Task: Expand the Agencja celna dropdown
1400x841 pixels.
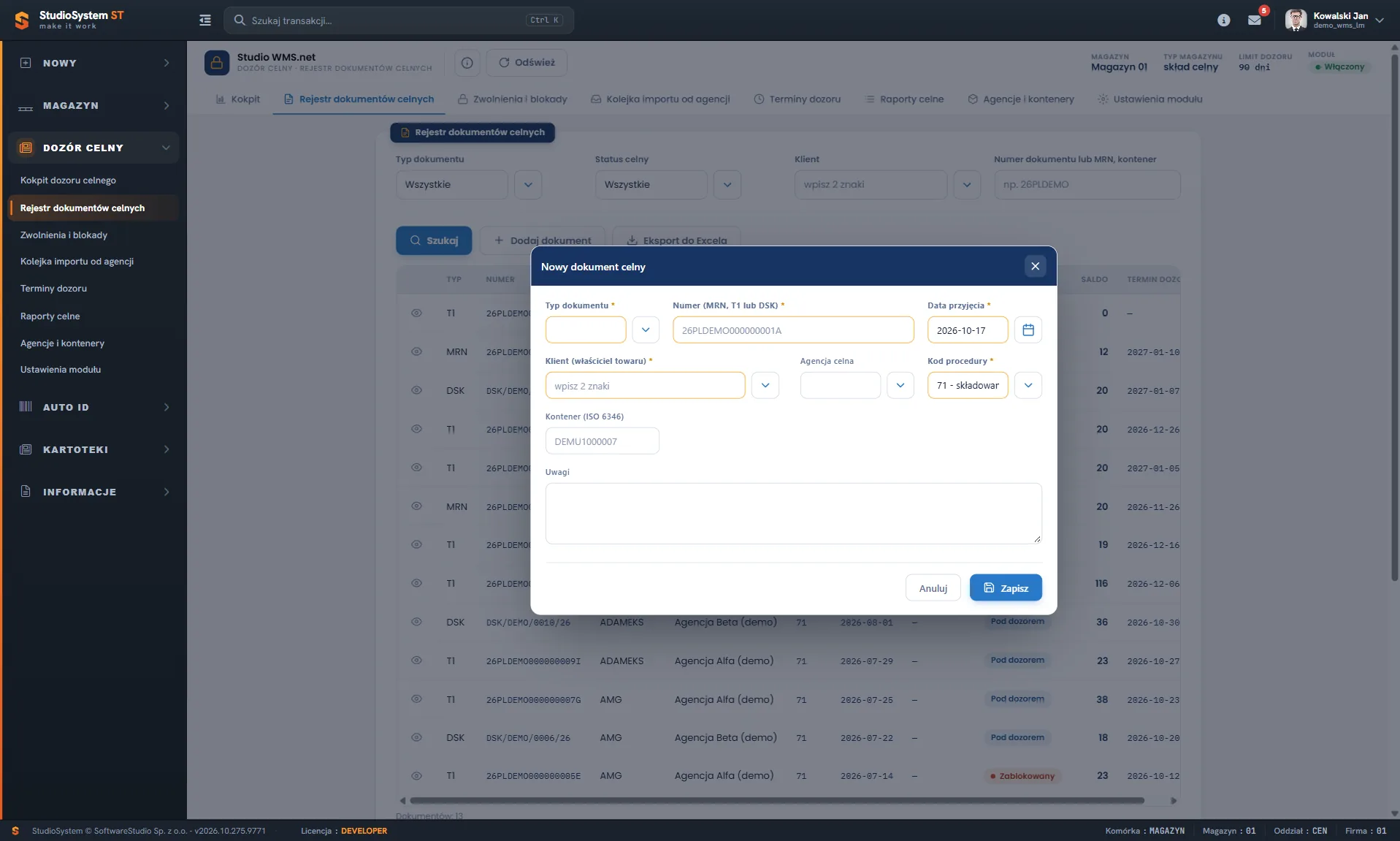Action: point(900,385)
